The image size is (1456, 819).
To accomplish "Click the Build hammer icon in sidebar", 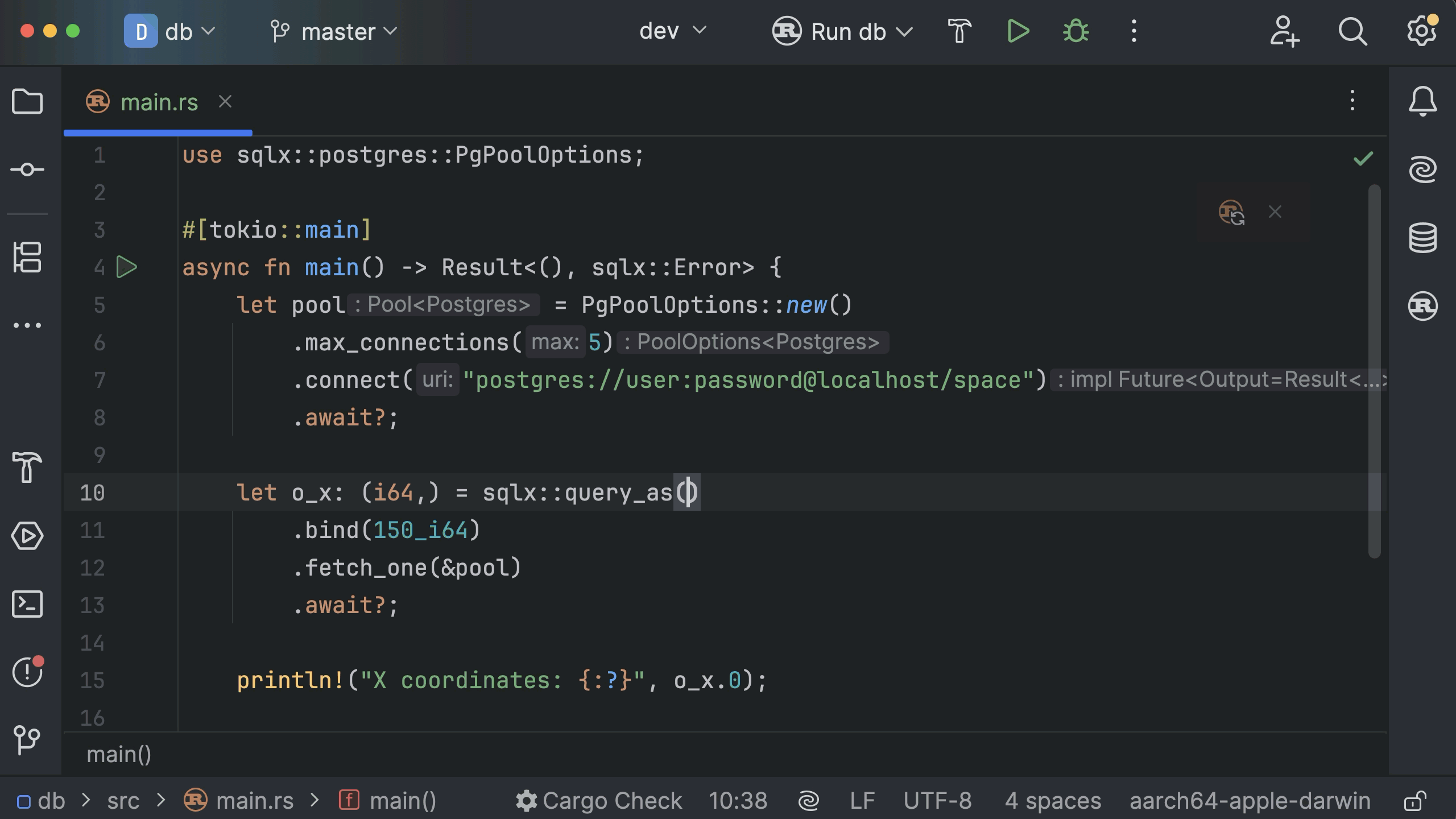I will 27,468.
